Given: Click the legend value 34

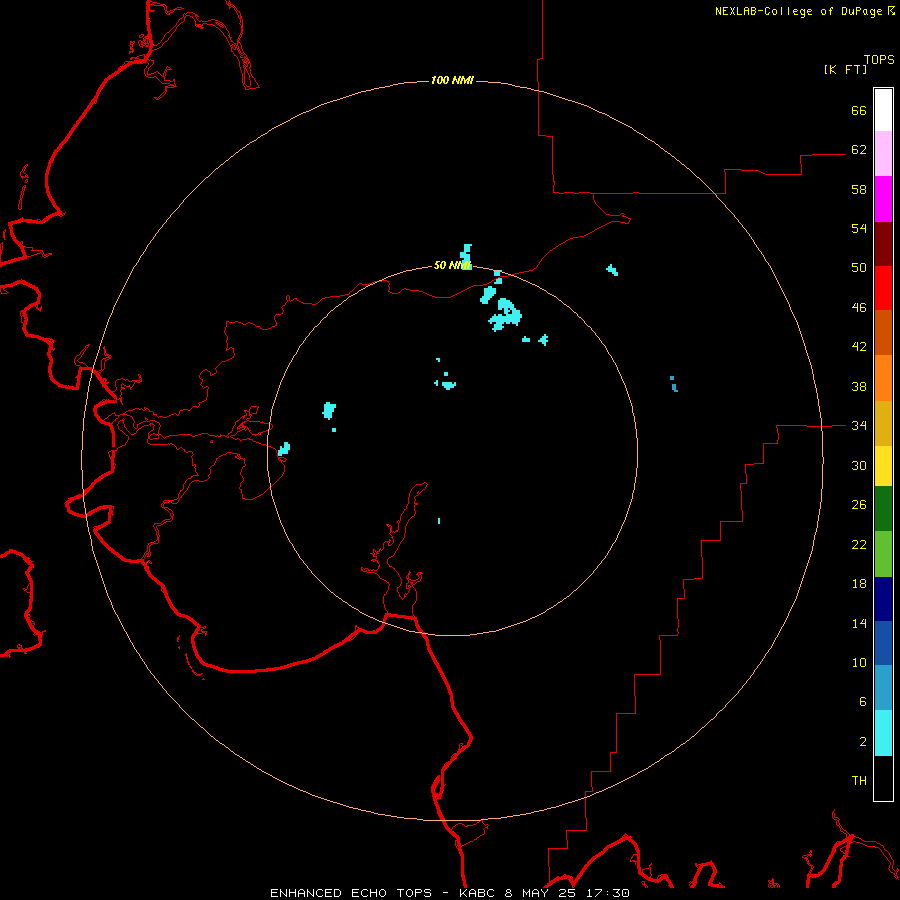Looking at the screenshot, I should click(859, 425).
